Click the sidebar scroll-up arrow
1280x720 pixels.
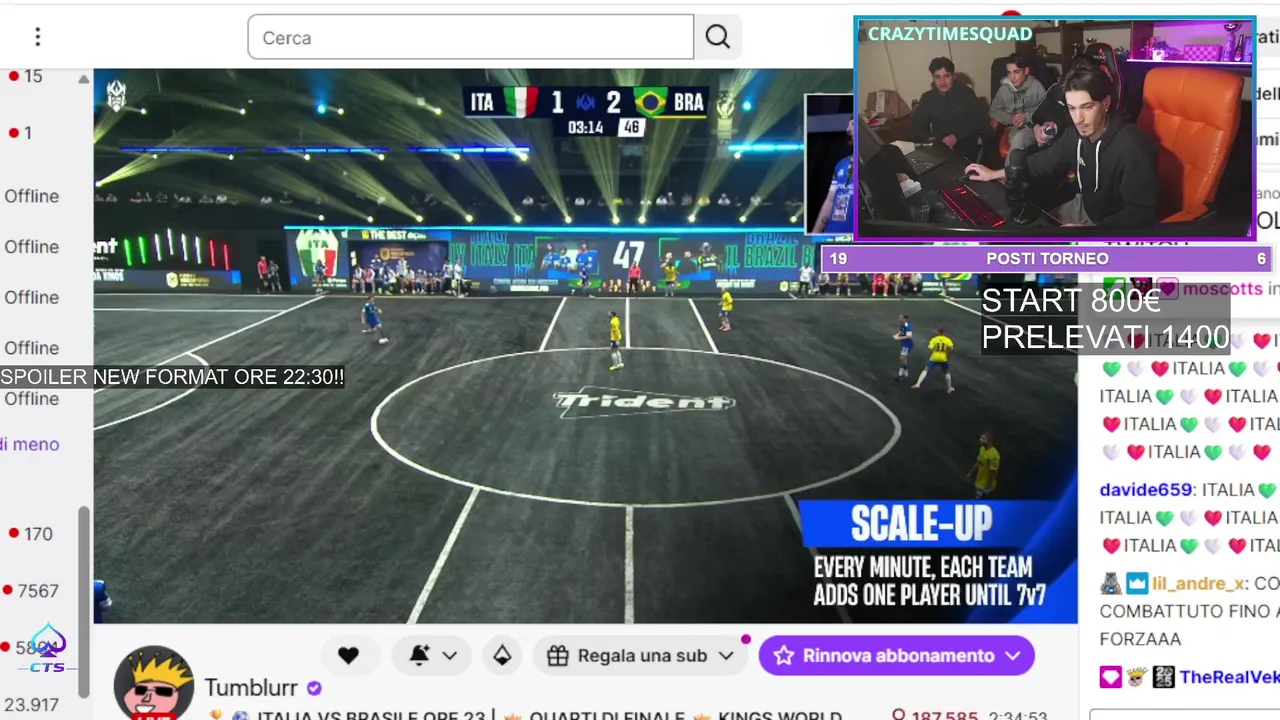click(84, 79)
